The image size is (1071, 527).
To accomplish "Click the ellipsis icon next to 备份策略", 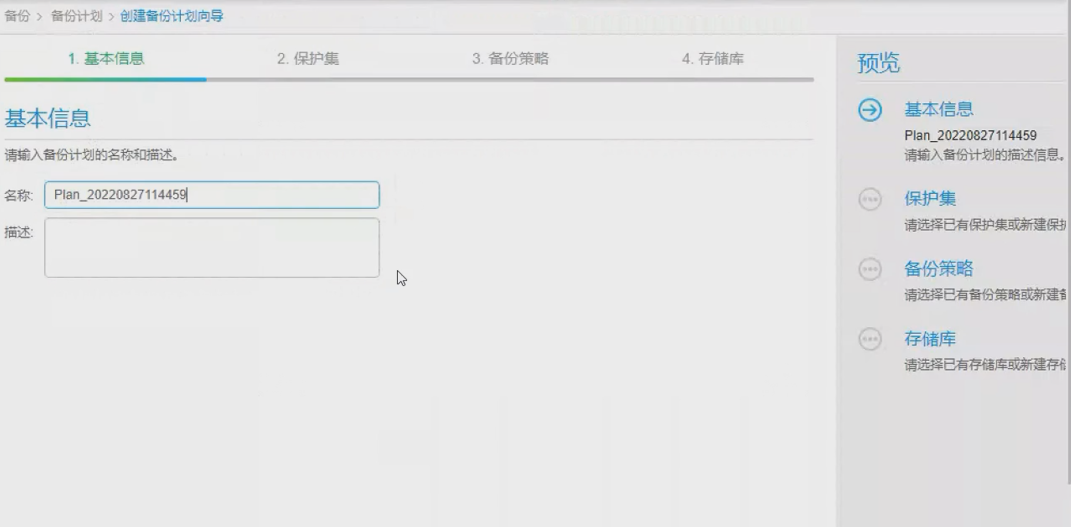I will (870, 269).
